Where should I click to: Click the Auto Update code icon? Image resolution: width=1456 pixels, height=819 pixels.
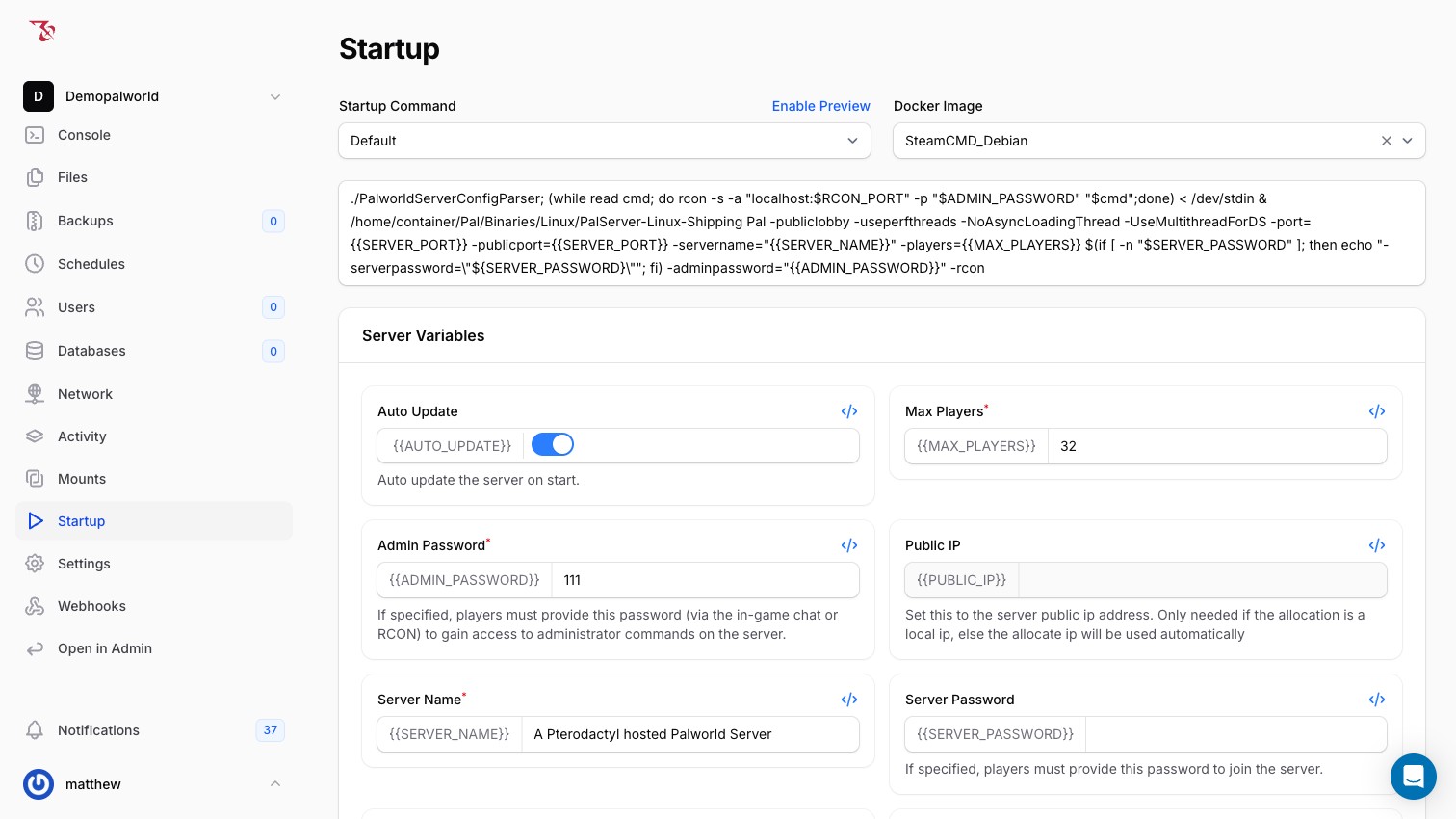point(849,411)
